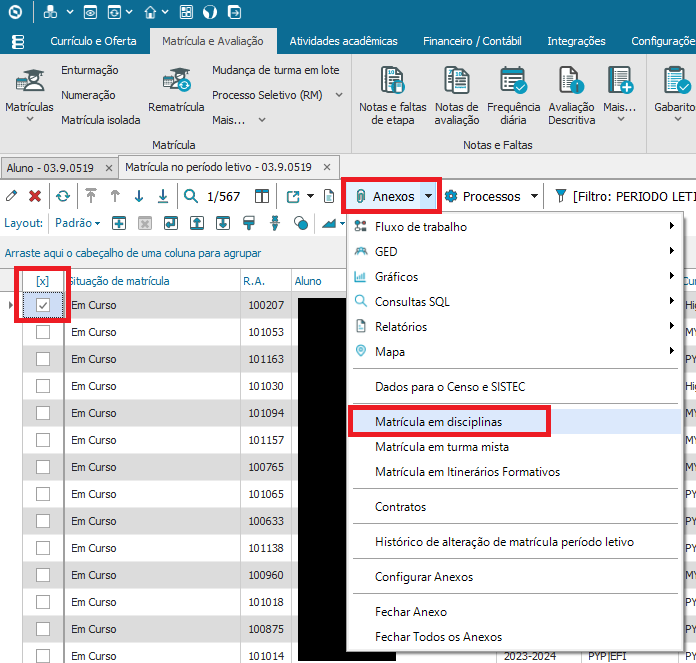Open Frequência diária
696x663 pixels.
click(514, 96)
